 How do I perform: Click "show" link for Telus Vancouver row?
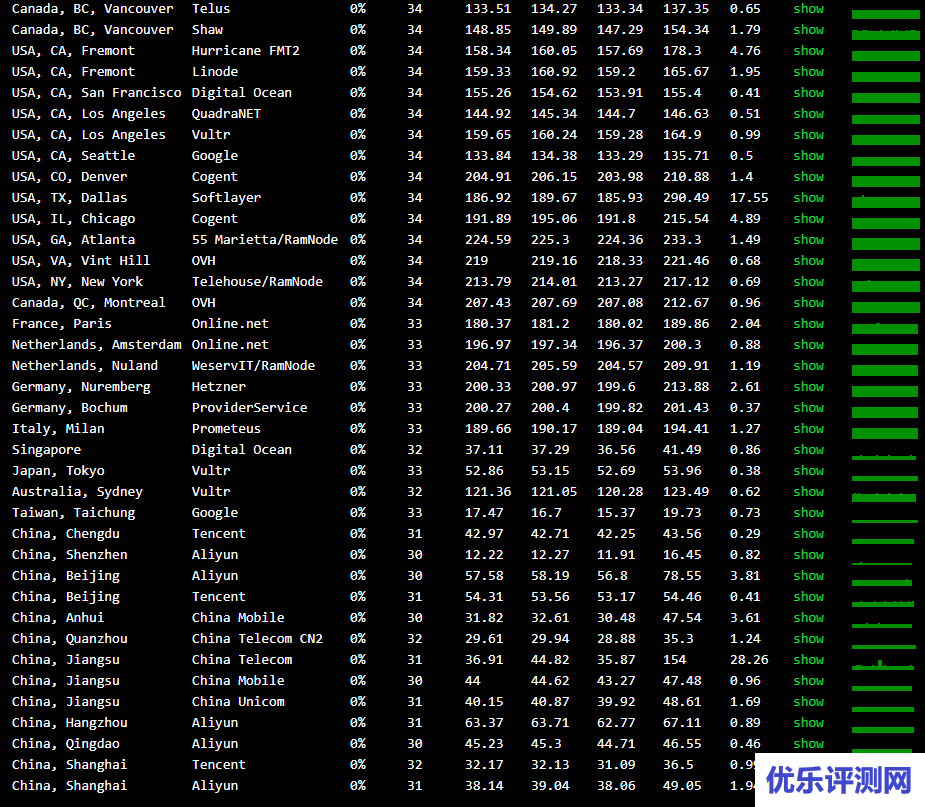pos(808,9)
